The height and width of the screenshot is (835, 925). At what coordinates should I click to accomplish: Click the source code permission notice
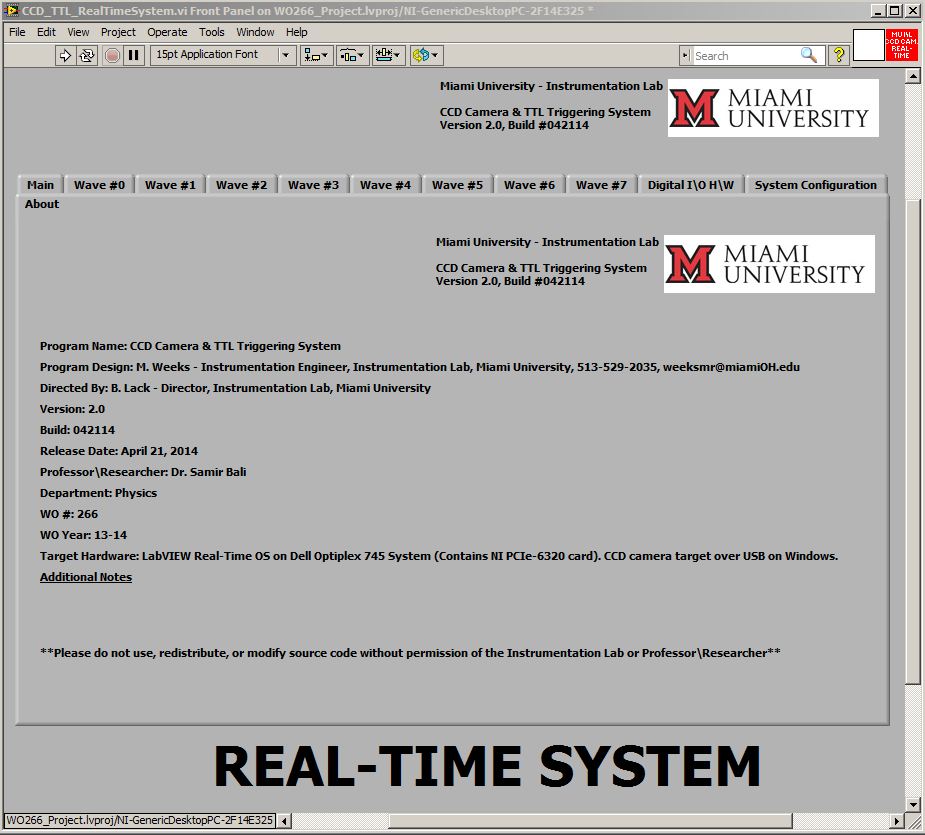(410, 653)
